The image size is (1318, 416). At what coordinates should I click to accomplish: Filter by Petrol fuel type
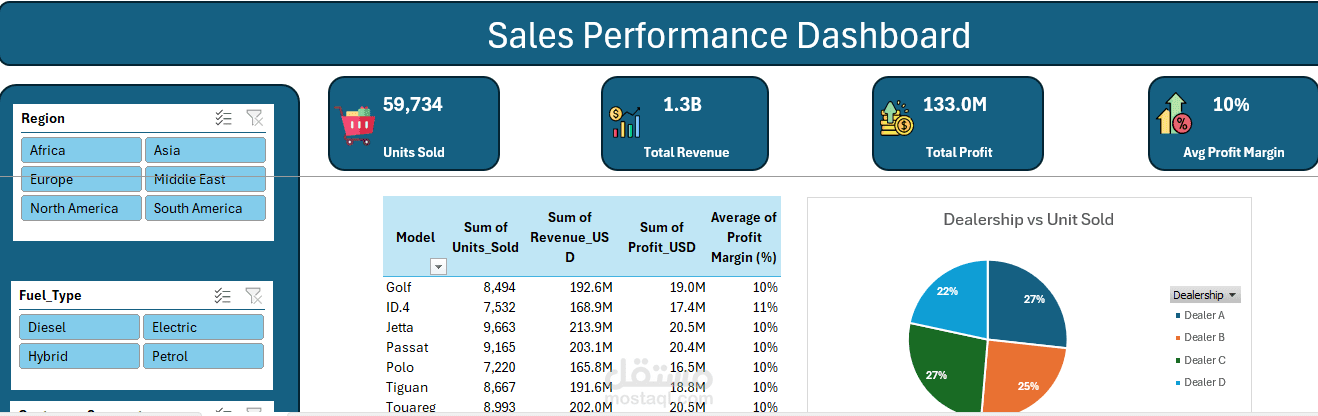[x=203, y=356]
